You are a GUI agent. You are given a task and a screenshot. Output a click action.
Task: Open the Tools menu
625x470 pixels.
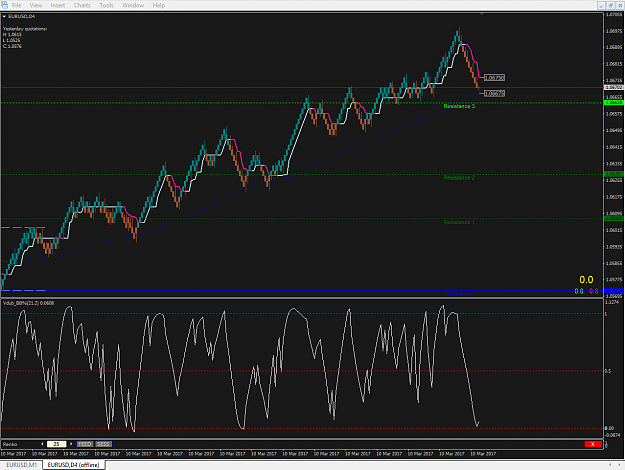click(106, 5)
